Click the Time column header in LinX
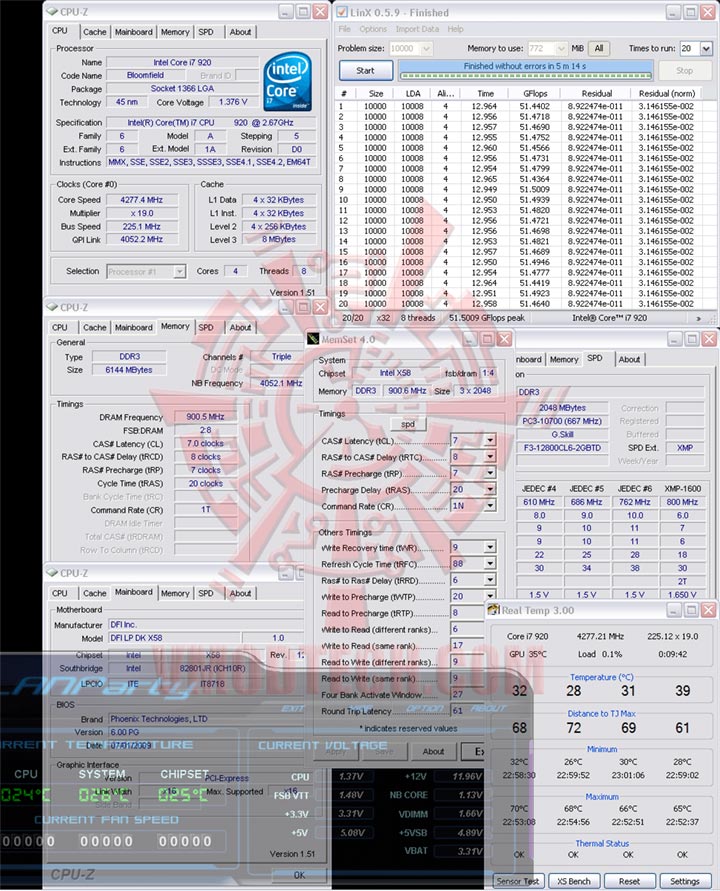Viewport: 720px width, 891px height. 485,94
